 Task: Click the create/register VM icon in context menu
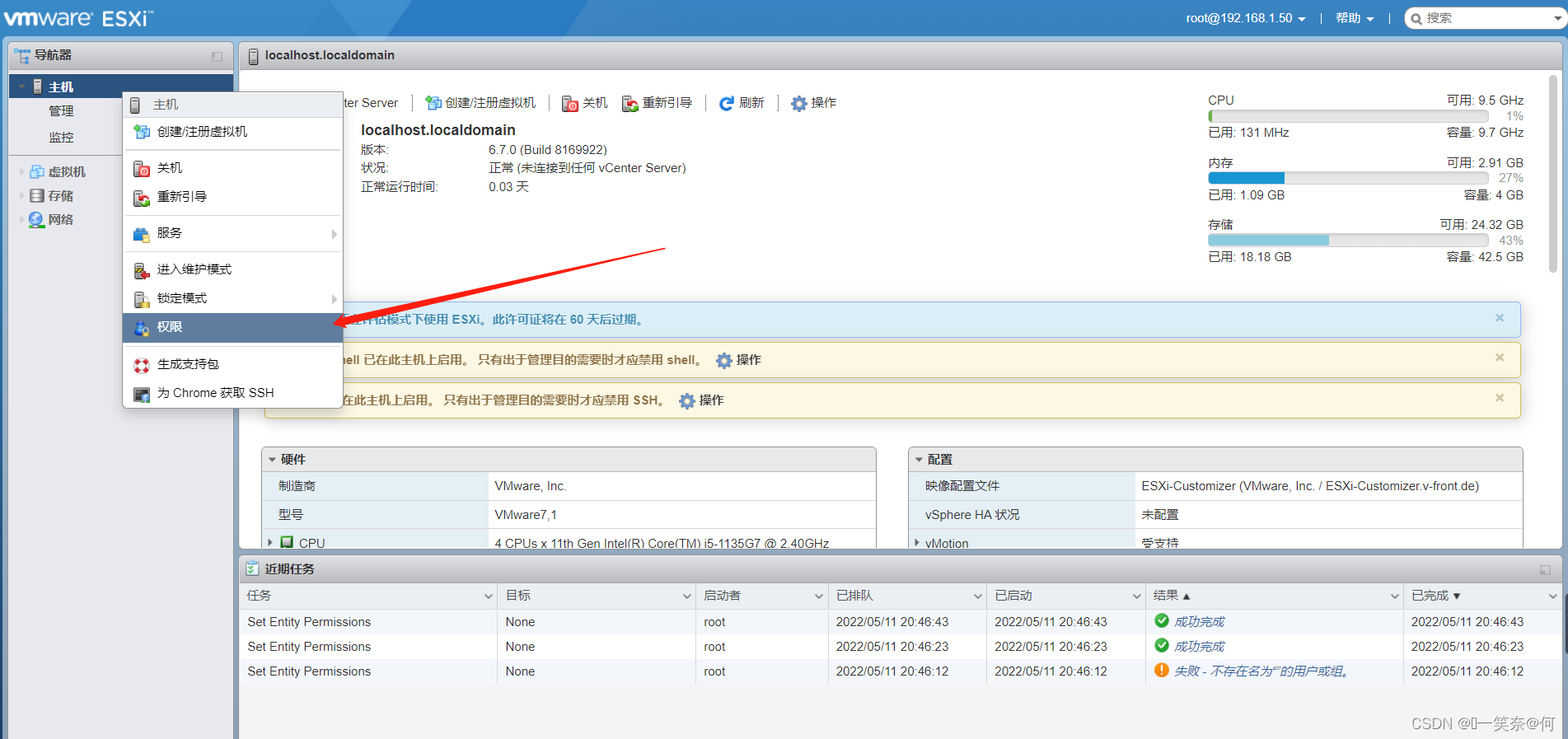click(142, 132)
